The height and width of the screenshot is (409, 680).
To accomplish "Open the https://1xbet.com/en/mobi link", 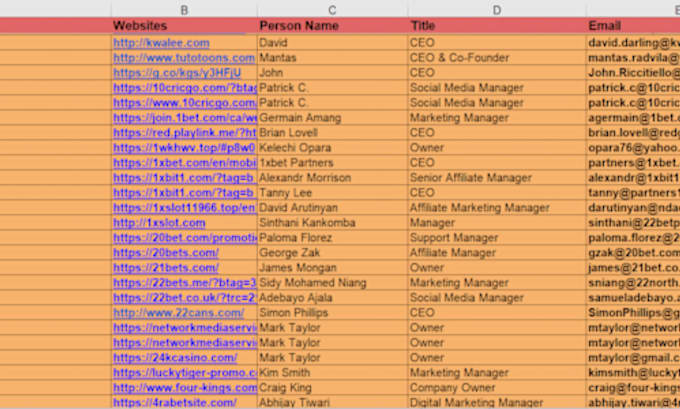I will 185,162.
